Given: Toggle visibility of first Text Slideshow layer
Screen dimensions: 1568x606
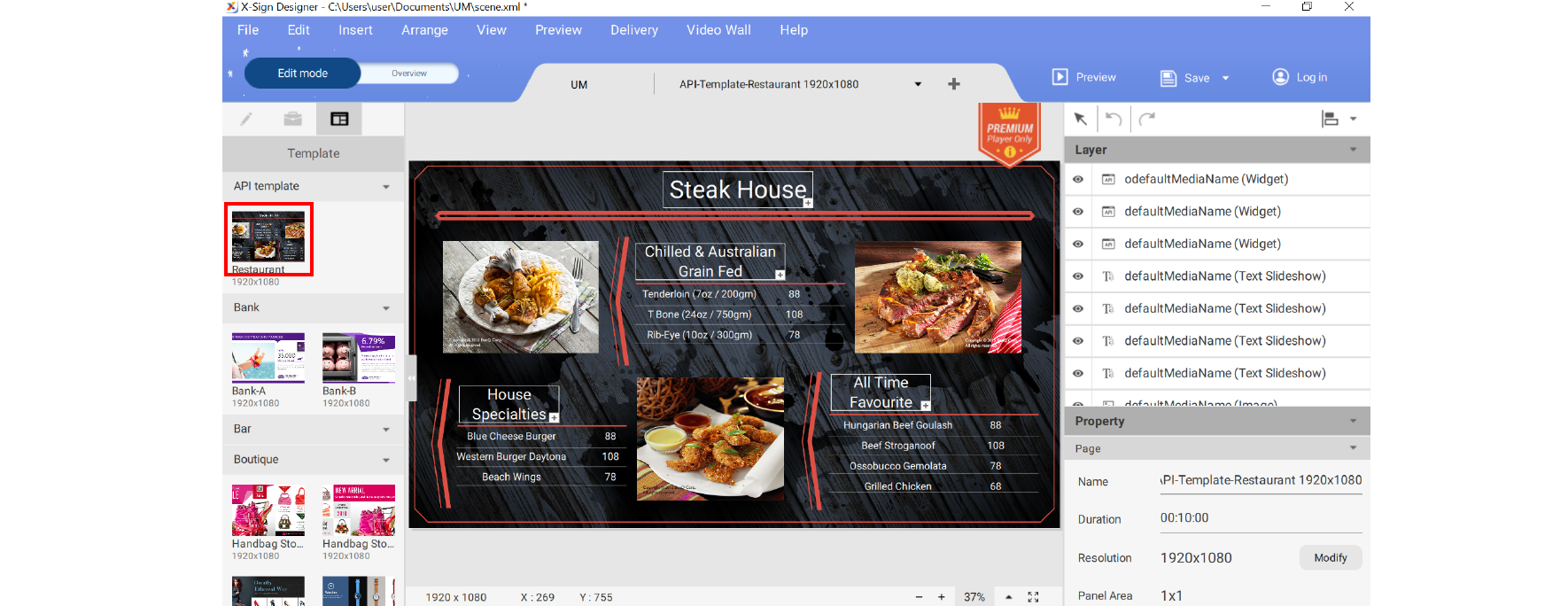Looking at the screenshot, I should click(x=1078, y=276).
